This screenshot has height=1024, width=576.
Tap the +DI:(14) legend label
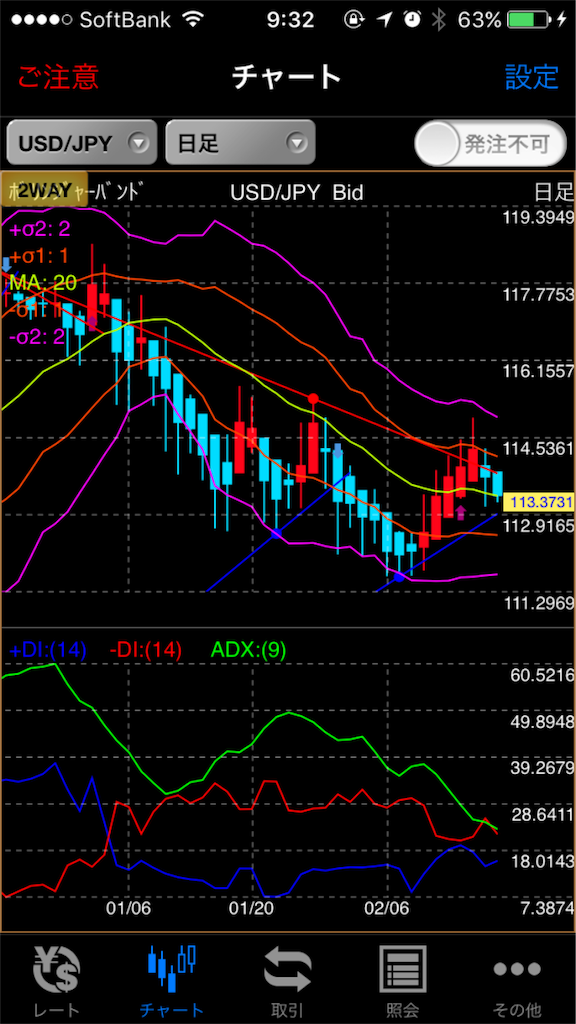coord(48,650)
